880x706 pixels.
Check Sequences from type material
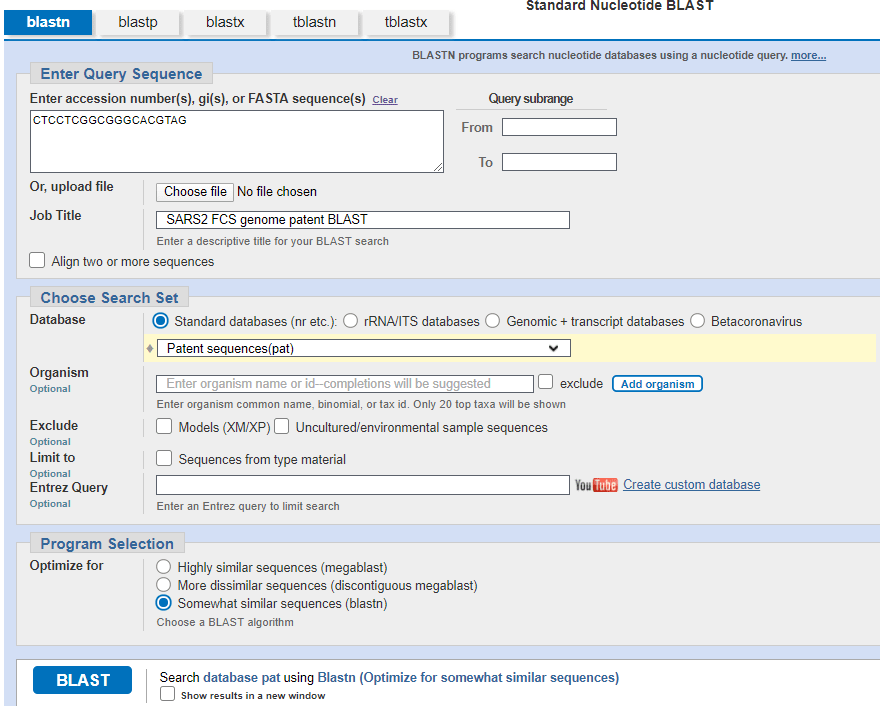tap(164, 458)
